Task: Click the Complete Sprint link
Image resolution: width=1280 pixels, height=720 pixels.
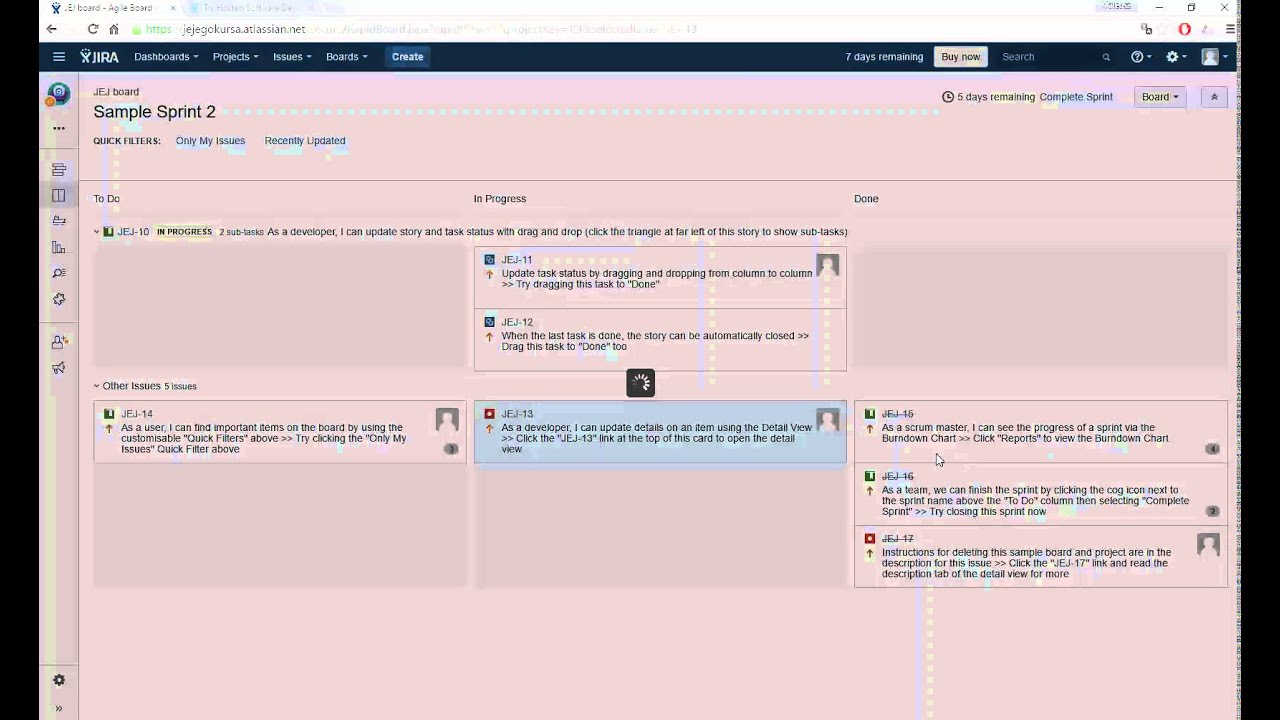Action: point(1076,97)
